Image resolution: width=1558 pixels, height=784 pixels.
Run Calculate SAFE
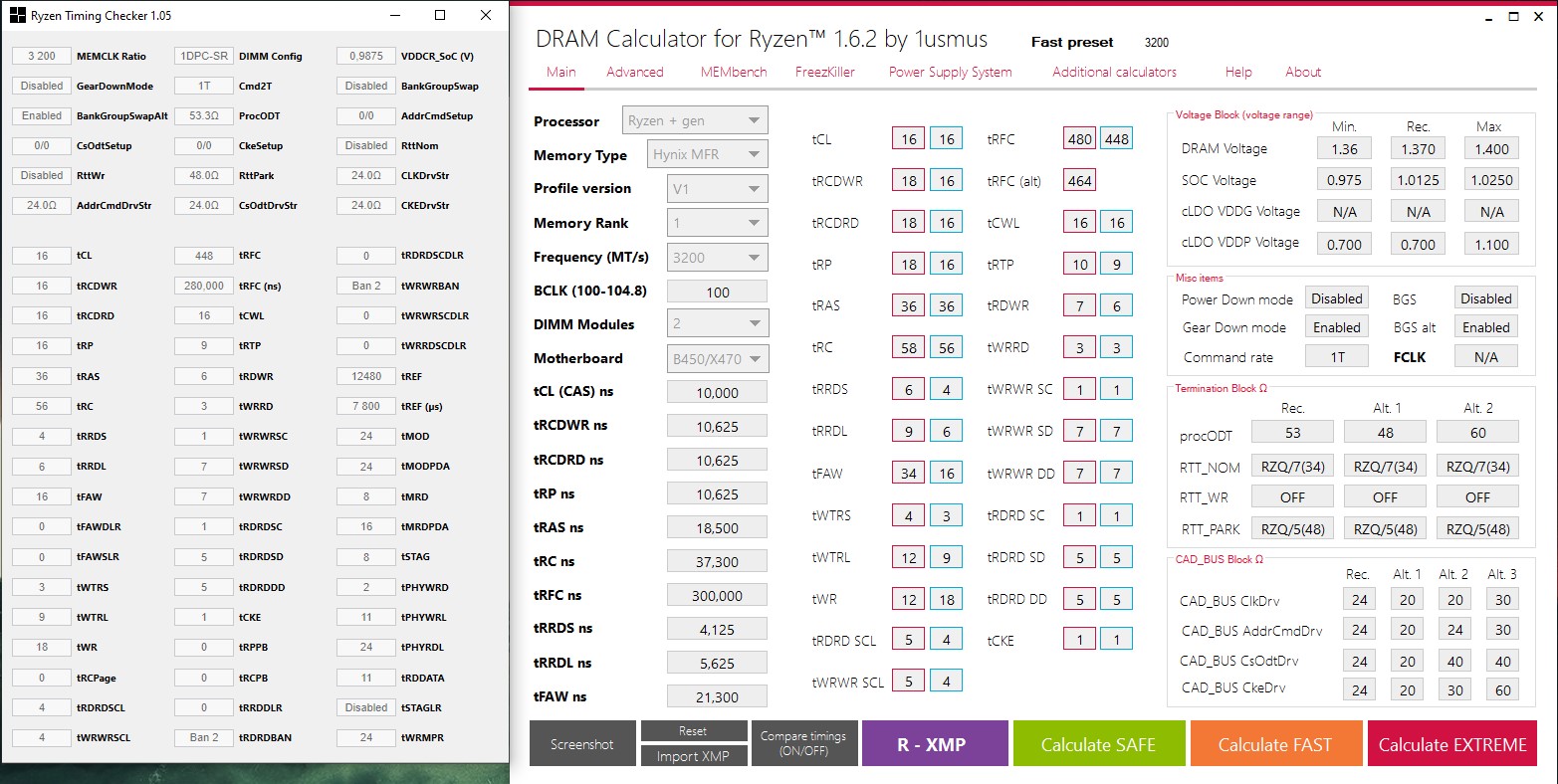pyautogui.click(x=1099, y=744)
